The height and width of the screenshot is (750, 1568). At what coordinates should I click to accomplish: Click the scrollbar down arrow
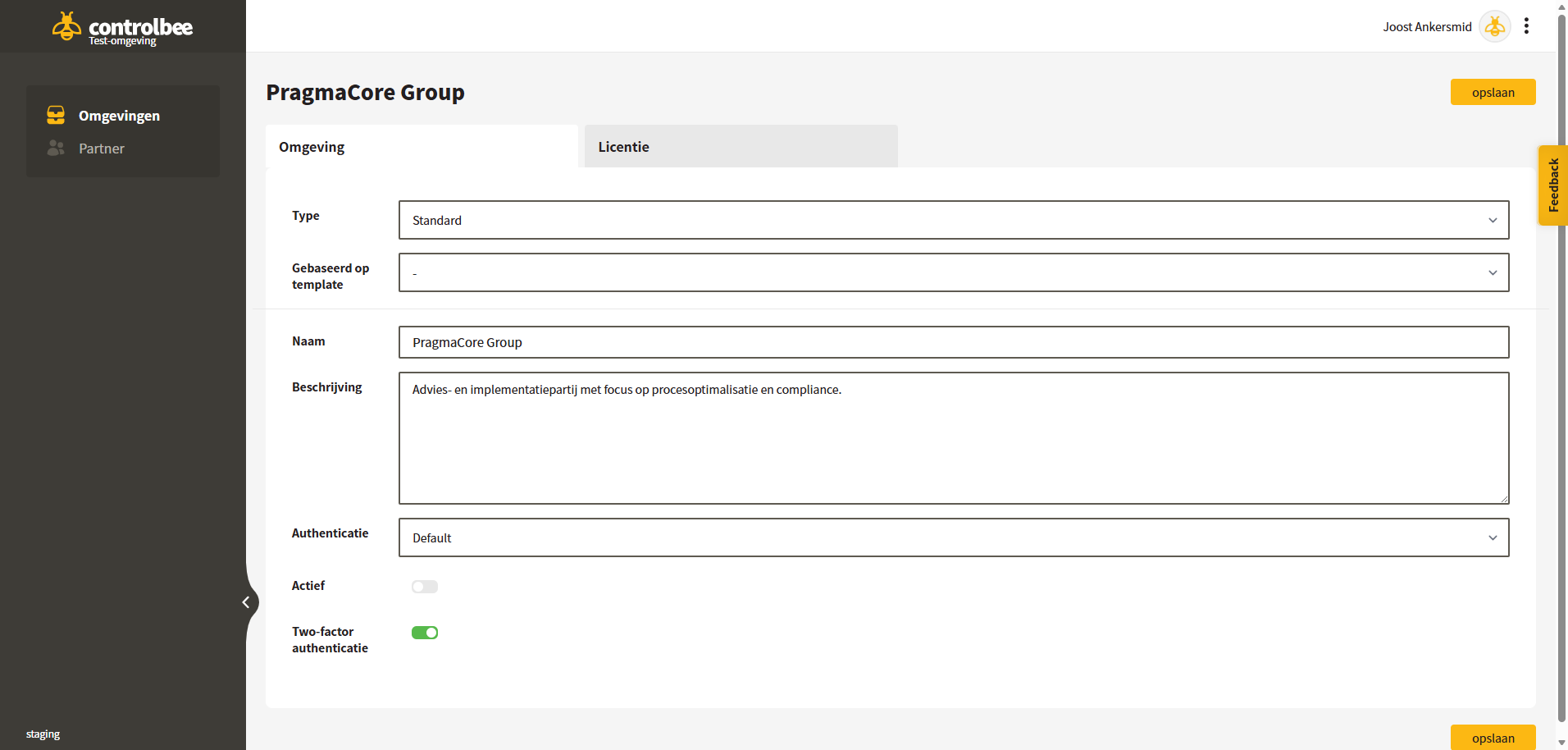(1561, 743)
